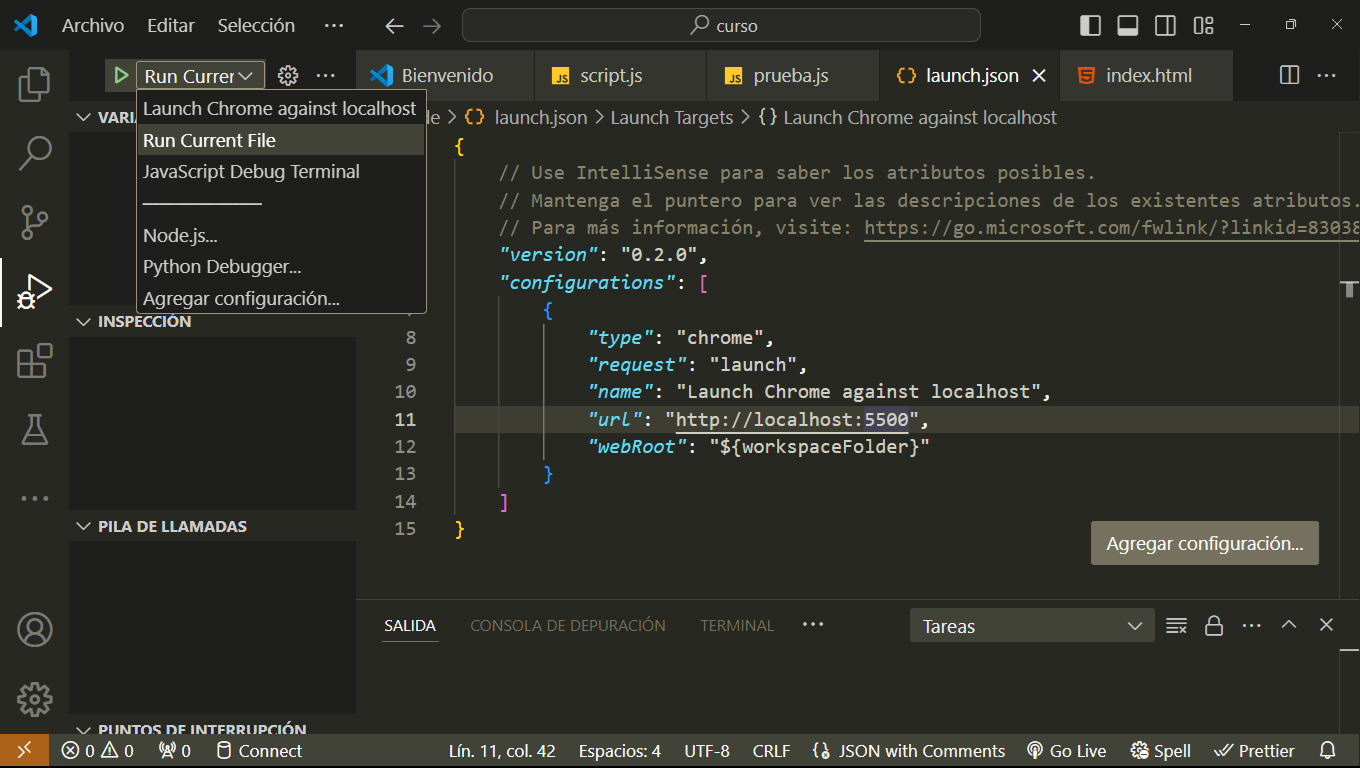Screen dimensions: 1360x768
Task: Open the Editar menu
Action: (x=171, y=26)
